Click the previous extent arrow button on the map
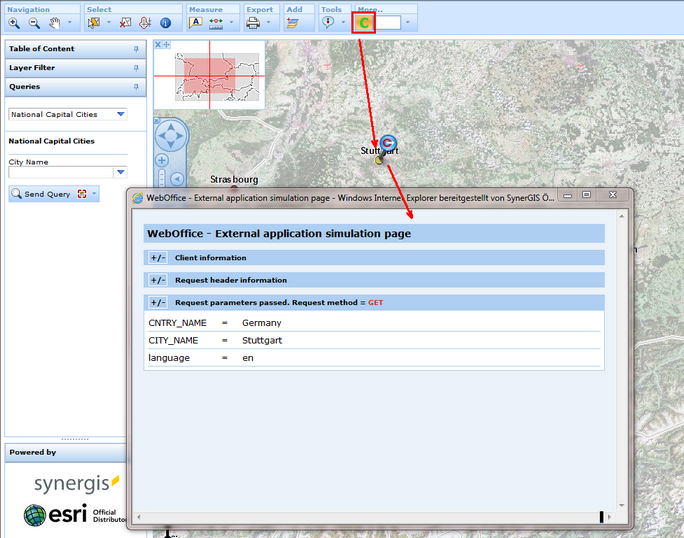684x538 pixels. click(x=177, y=179)
